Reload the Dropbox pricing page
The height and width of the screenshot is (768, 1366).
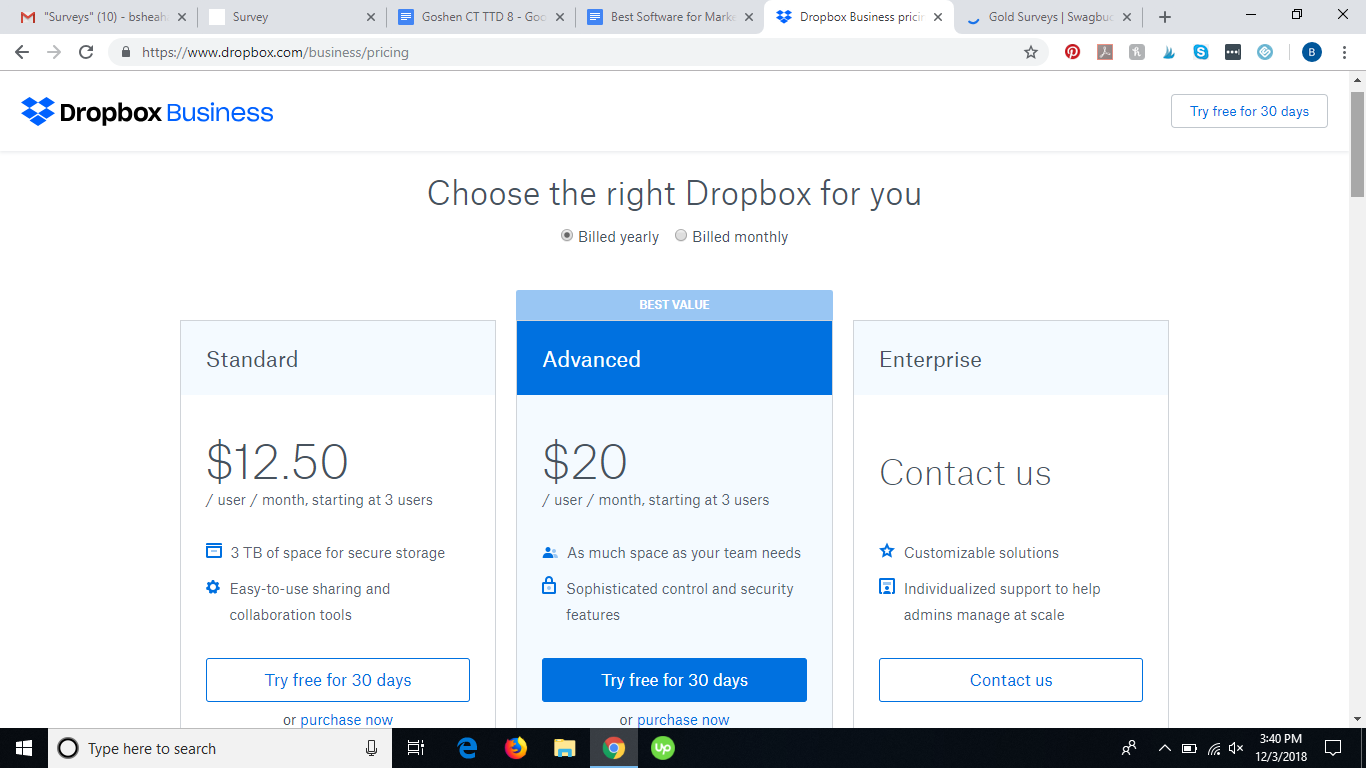(x=86, y=52)
